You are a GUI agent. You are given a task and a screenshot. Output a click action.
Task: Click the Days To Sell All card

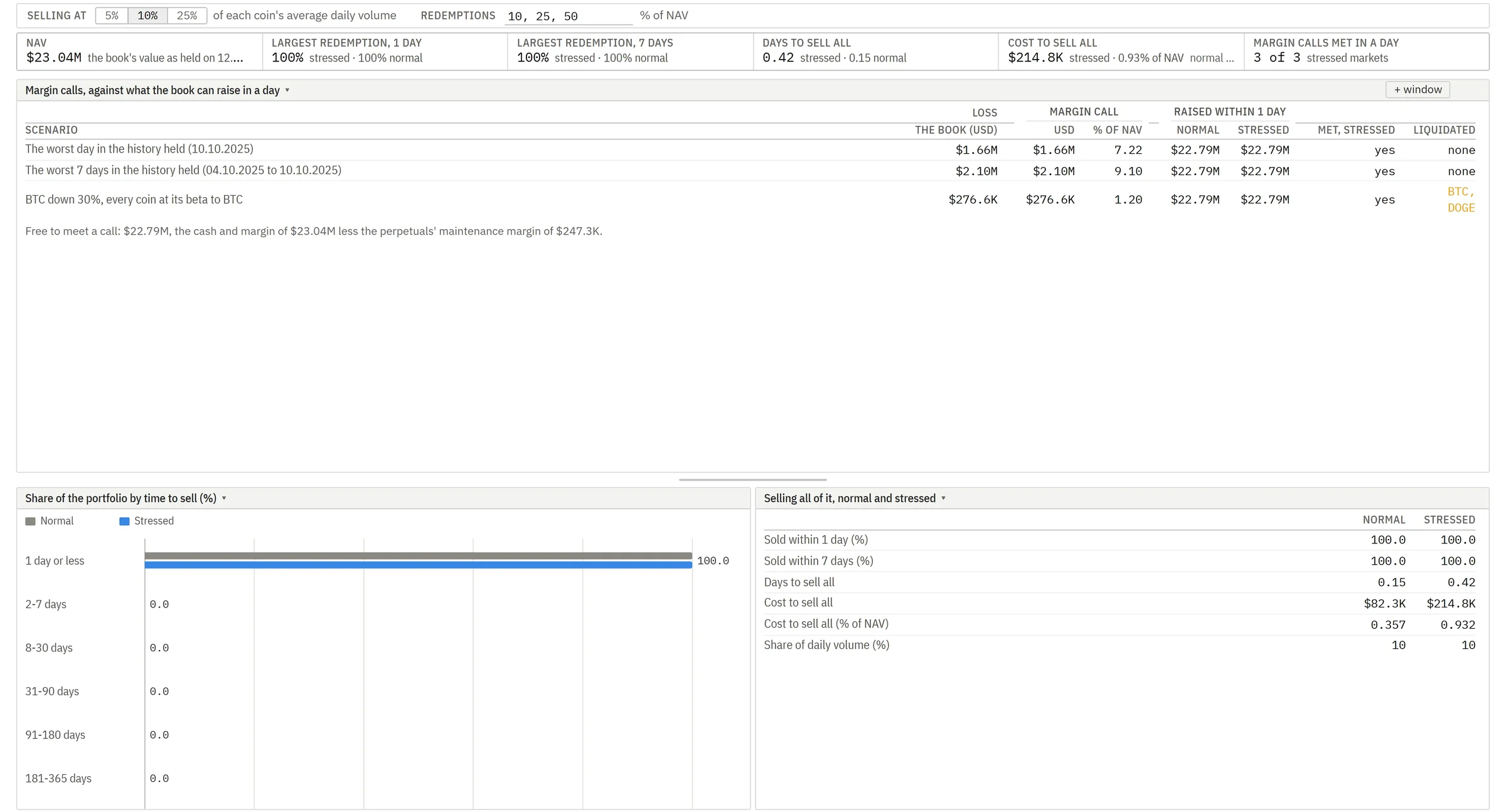pyautogui.click(x=876, y=51)
